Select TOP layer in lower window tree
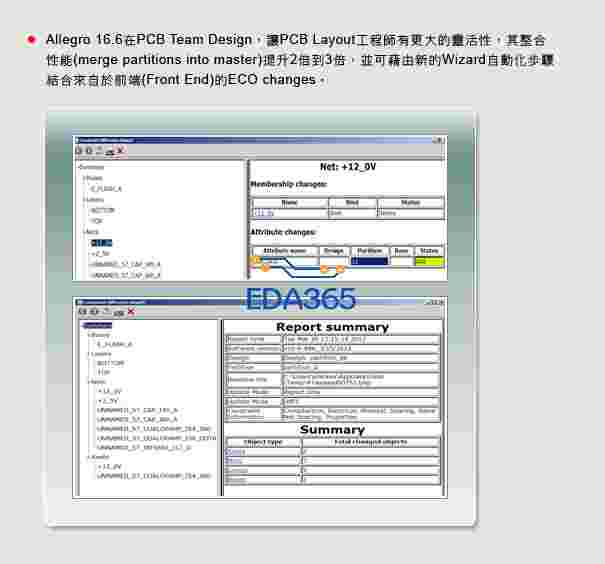This screenshot has height=564, width=605. pos(104,372)
